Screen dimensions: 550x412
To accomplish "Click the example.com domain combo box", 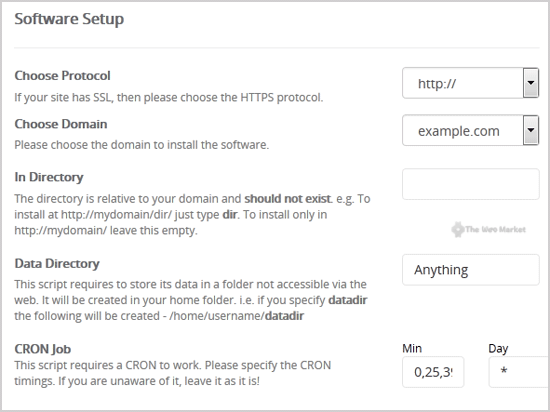I will 470,130.
